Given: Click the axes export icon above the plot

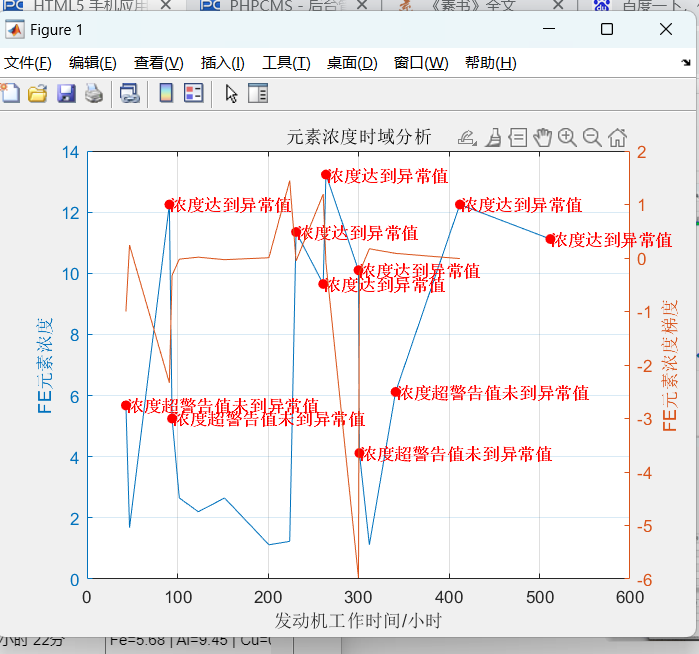Looking at the screenshot, I should point(467,137).
